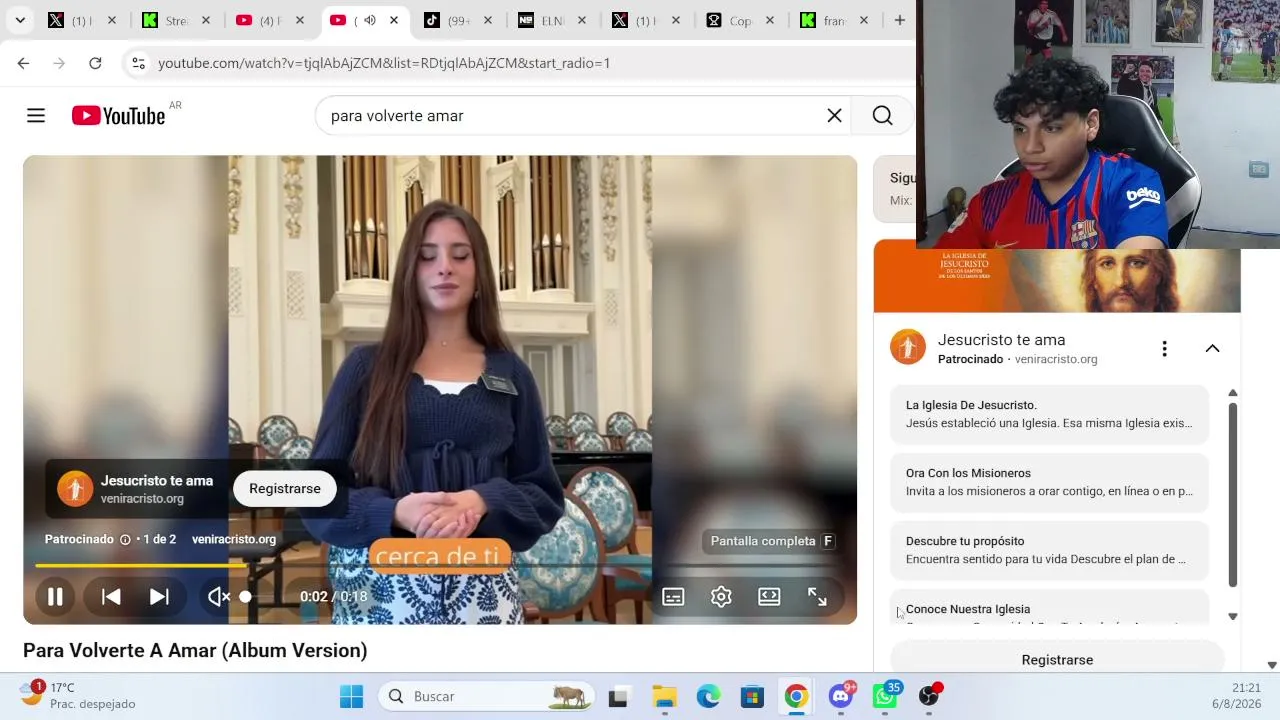Viewport: 1280px width, 720px height.
Task: Run search with magnifier button
Action: click(882, 116)
